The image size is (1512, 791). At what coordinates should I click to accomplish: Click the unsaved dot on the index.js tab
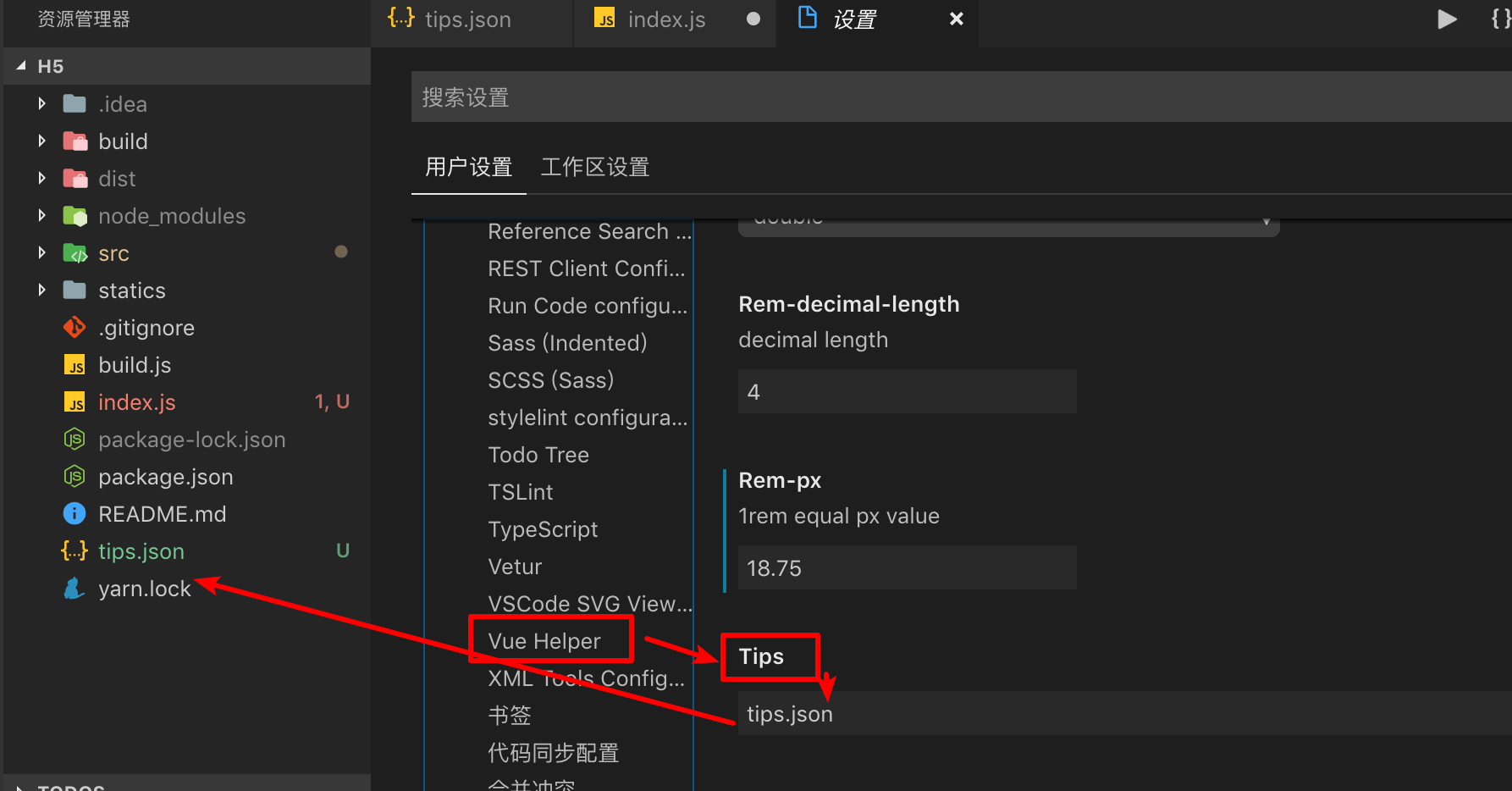point(753,19)
